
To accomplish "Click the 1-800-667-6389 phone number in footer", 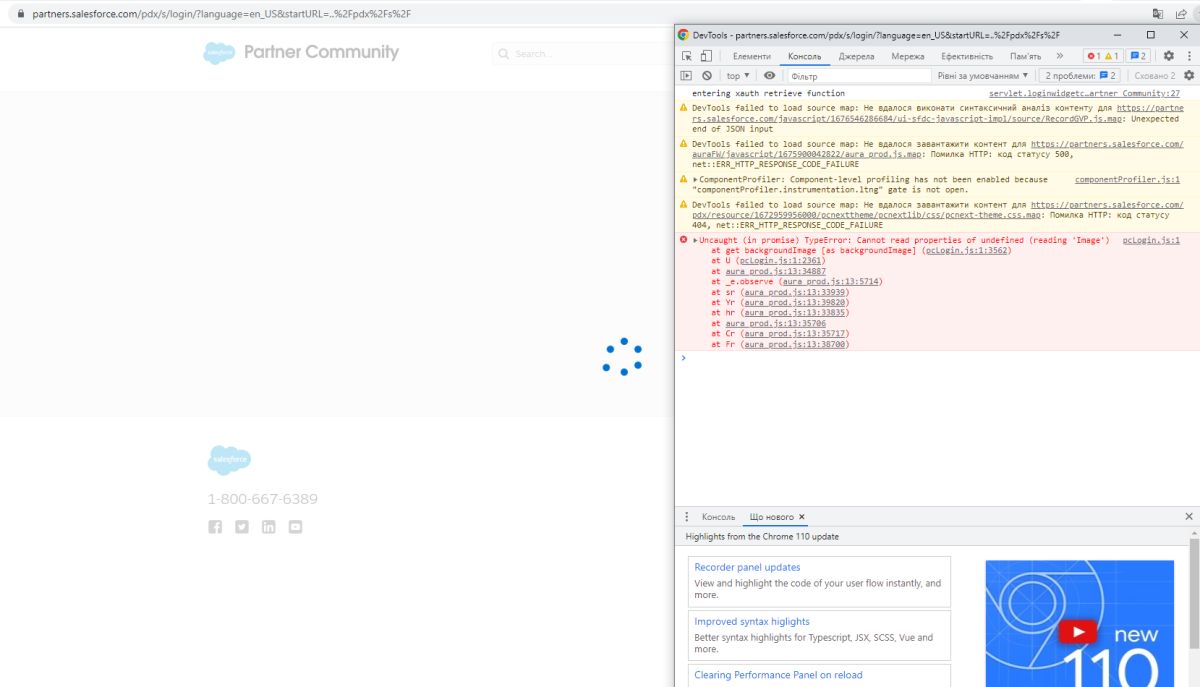I will [263, 499].
